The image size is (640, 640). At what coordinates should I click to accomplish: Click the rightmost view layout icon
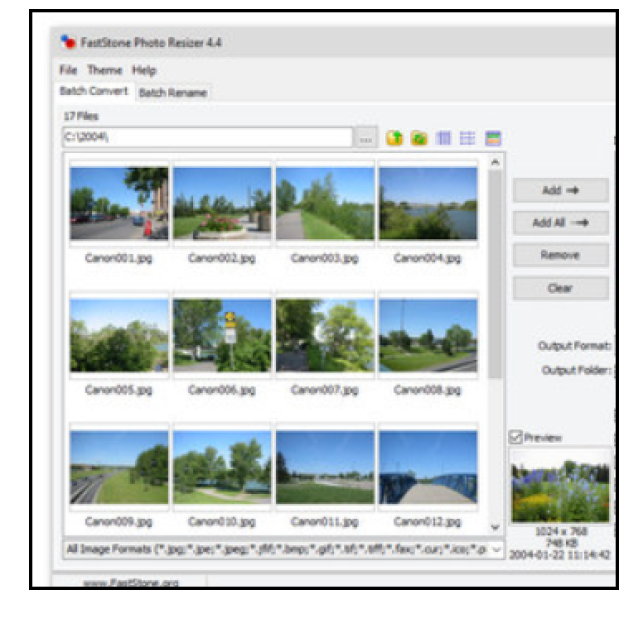pyautogui.click(x=492, y=138)
